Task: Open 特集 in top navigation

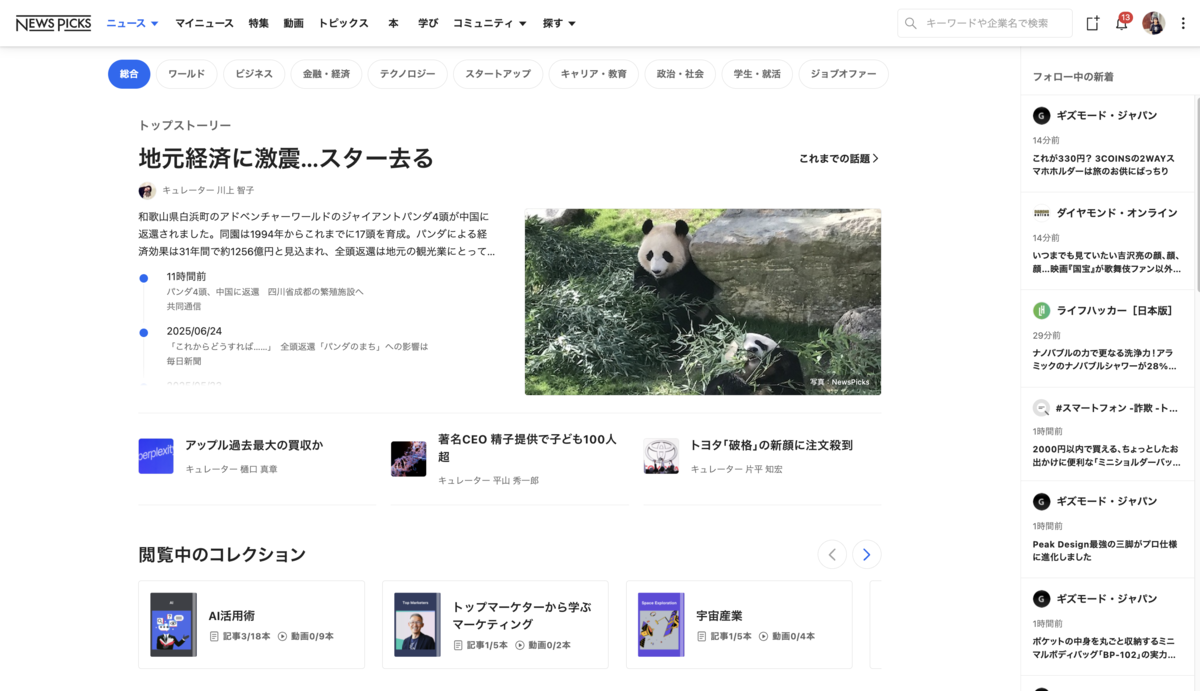Action: tap(258, 23)
